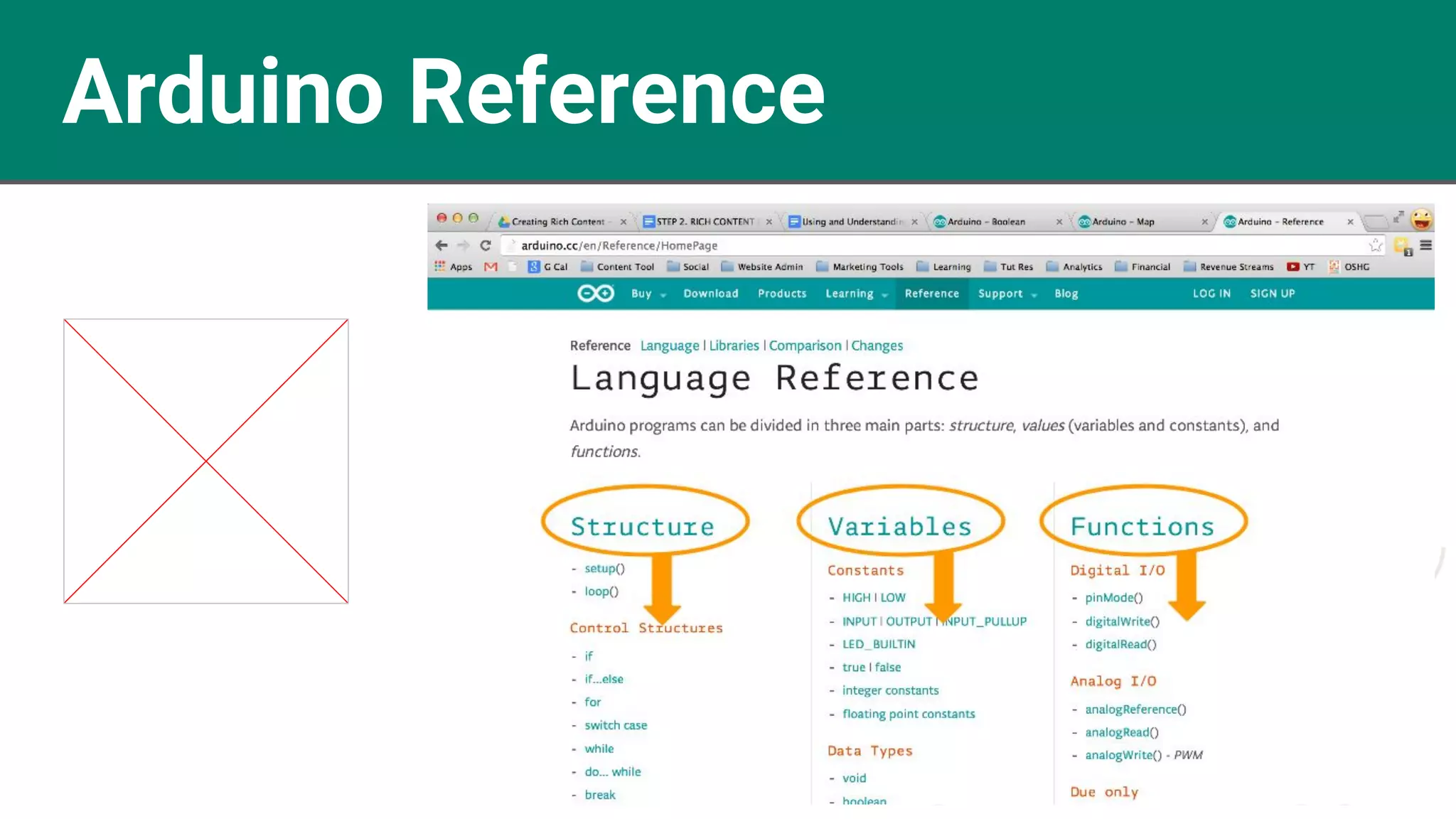Open the Gmail bookmark icon

tap(491, 267)
